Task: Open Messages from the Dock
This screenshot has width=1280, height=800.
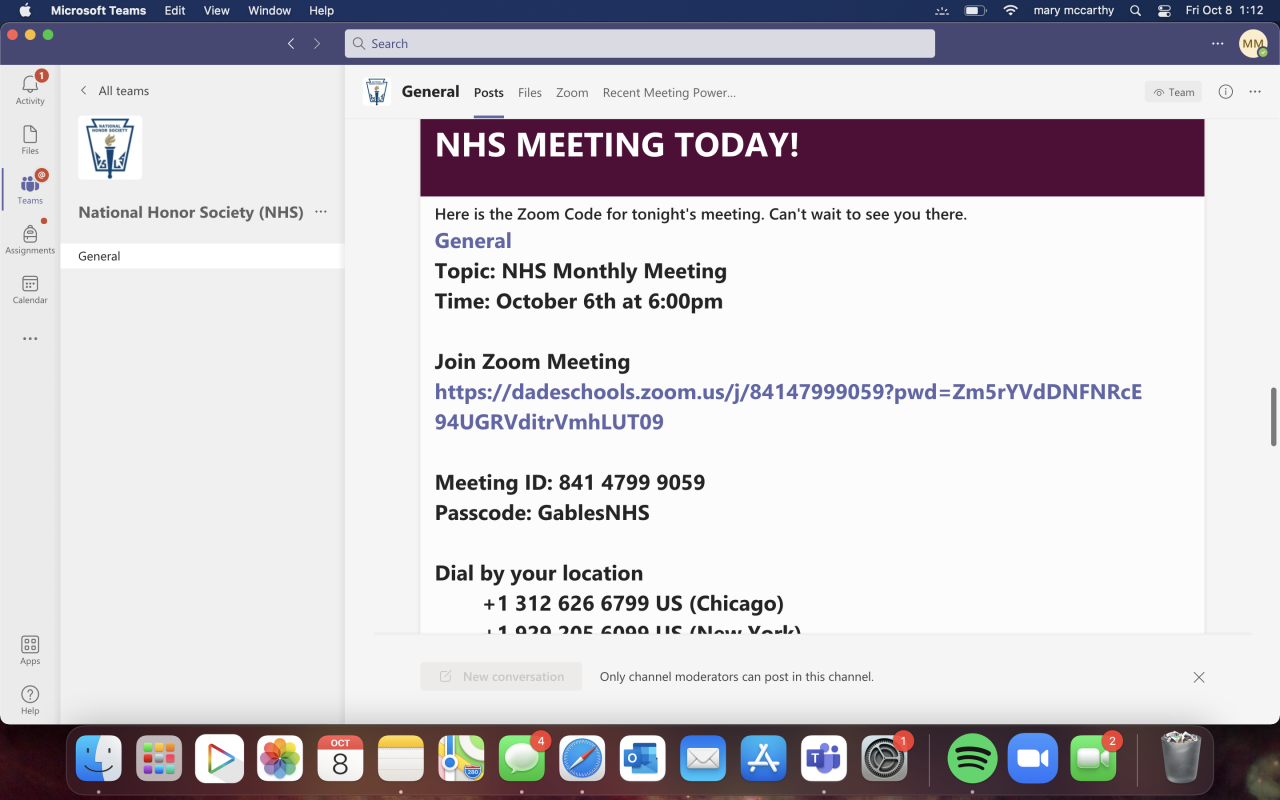Action: [x=522, y=759]
